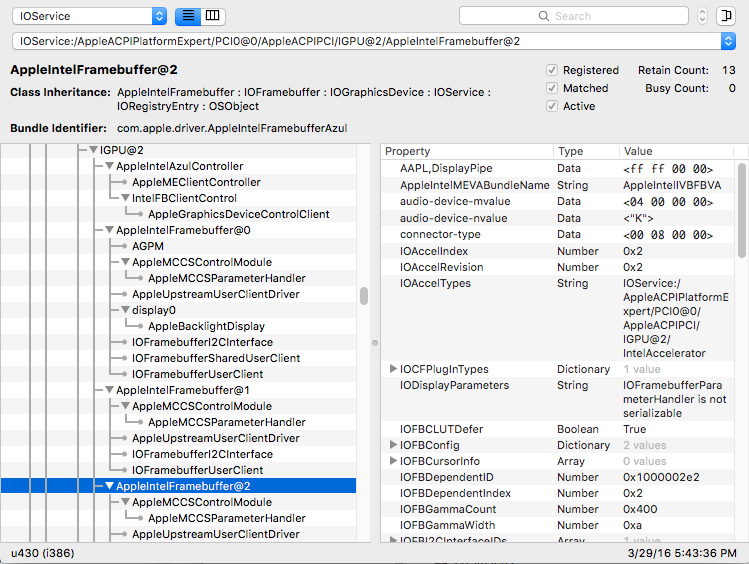Collapse the display0 node
The width and height of the screenshot is (749, 564).
pos(125,310)
